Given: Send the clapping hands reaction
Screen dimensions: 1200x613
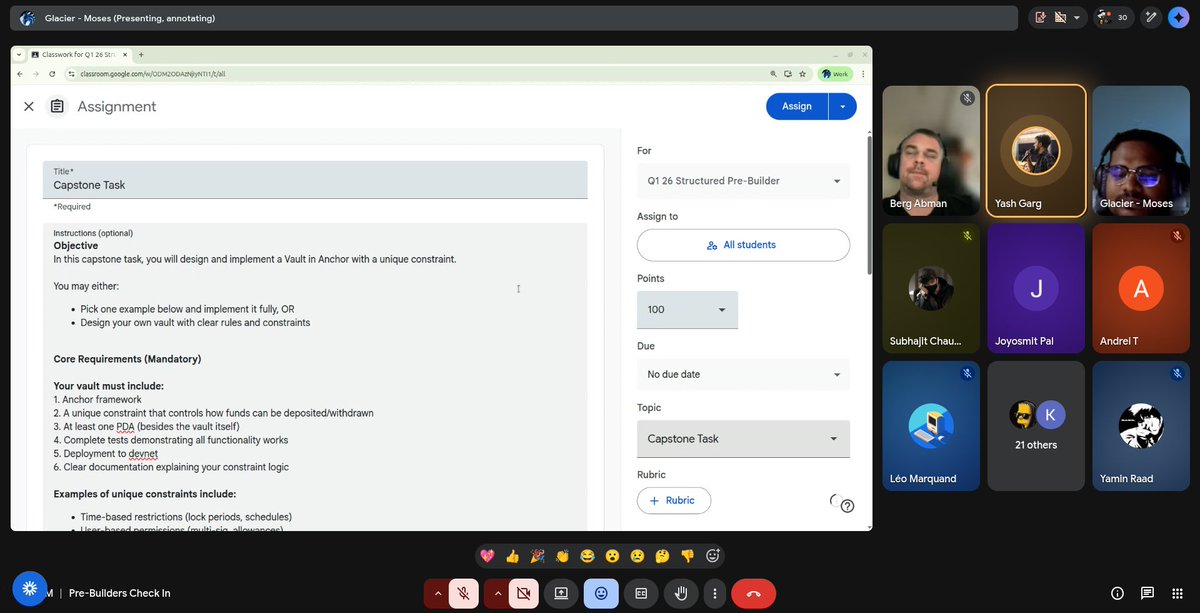Looking at the screenshot, I should tap(562, 556).
